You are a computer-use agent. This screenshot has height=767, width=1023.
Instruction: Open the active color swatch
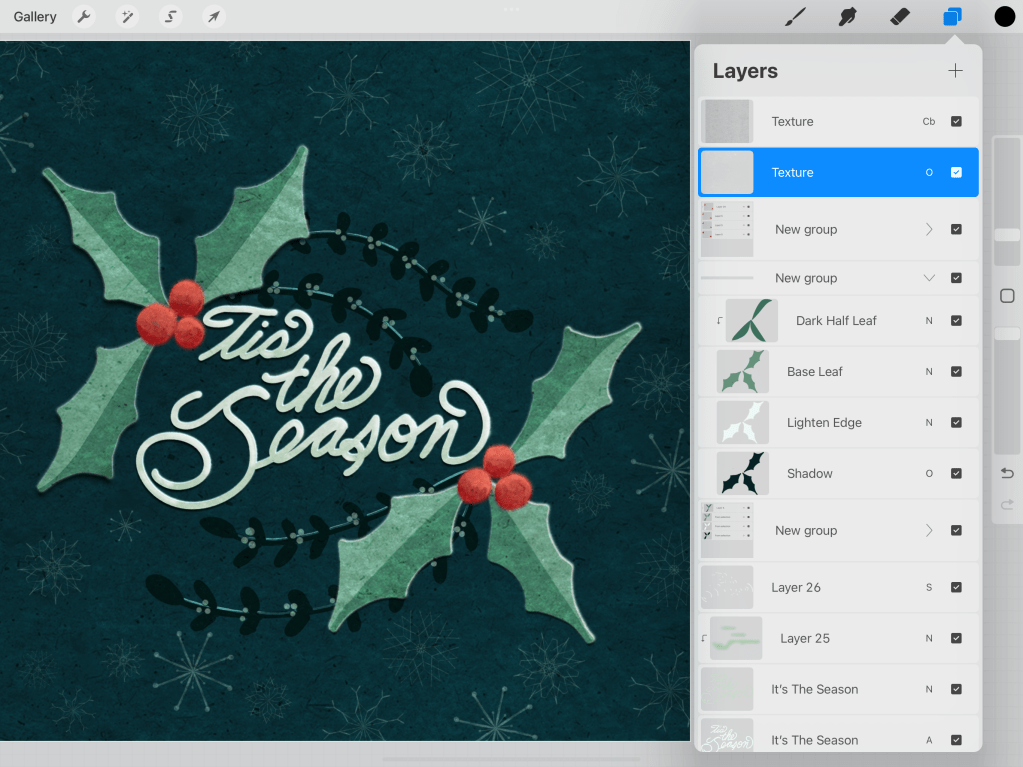coord(1004,17)
